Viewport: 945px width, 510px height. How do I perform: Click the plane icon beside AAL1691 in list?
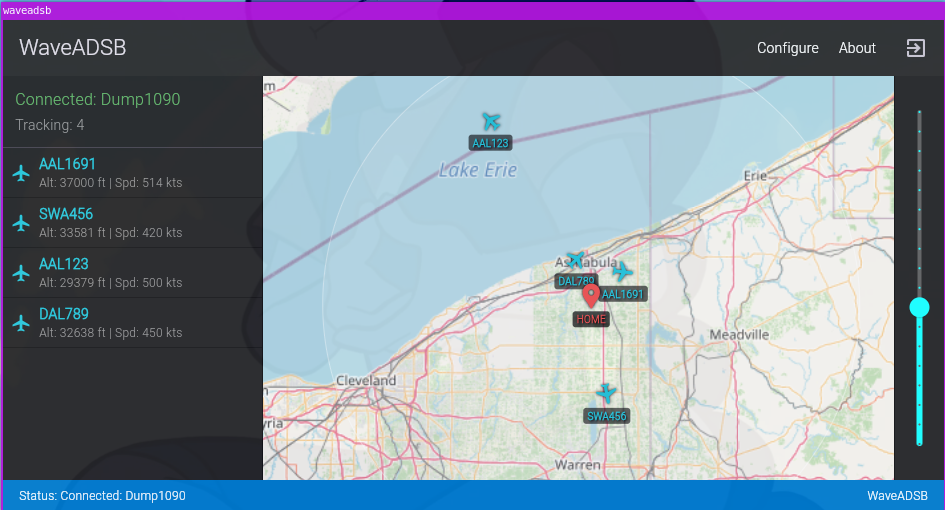(x=21, y=173)
